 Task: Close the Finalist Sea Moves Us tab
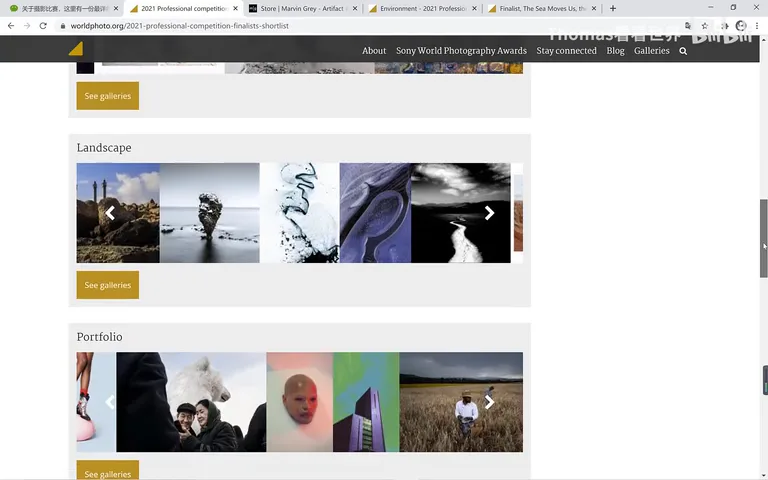pos(594,8)
